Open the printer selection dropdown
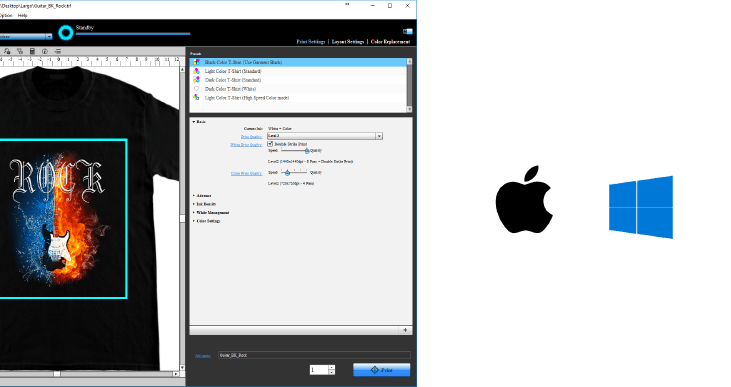 [26, 36]
